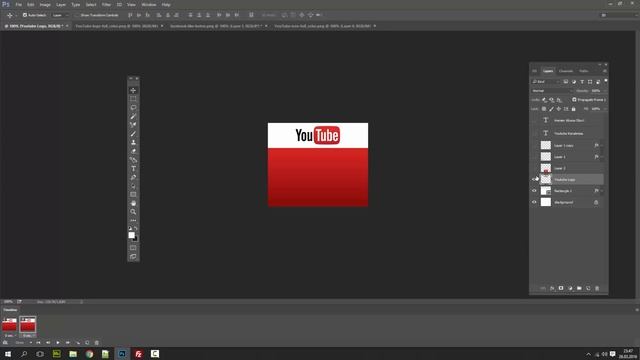Viewport: 640px width, 360px height.
Task: Select the Clone Stamp tool
Action: (x=133, y=142)
